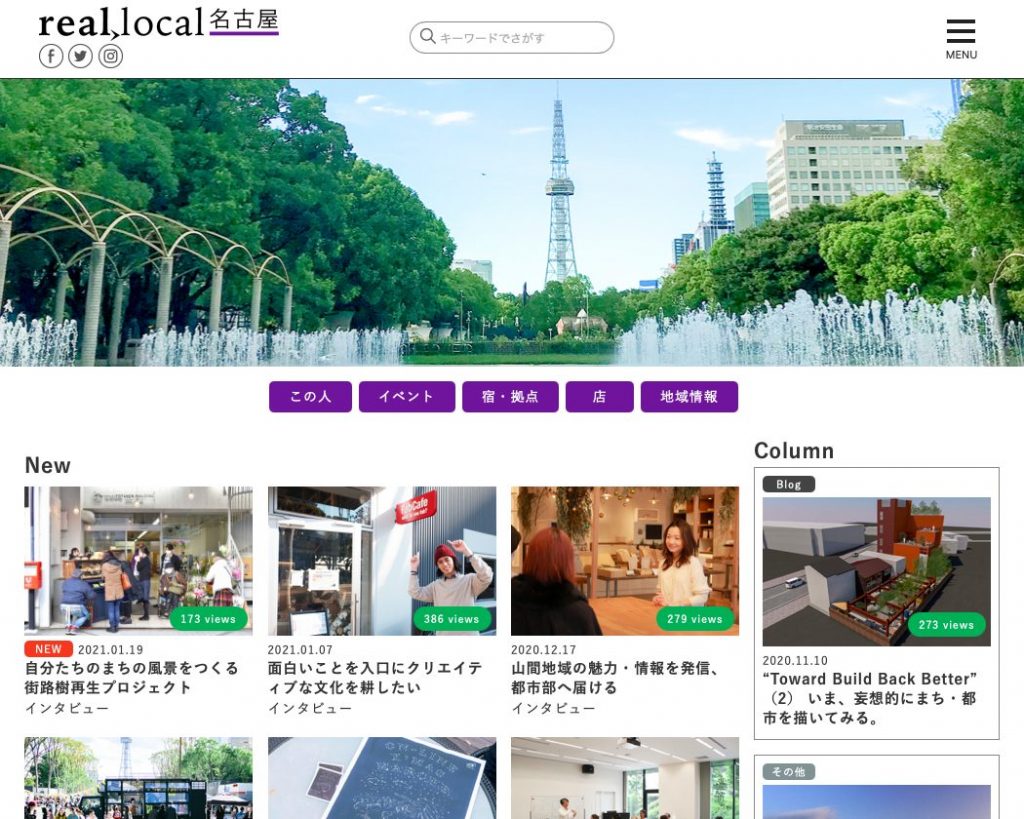Click the real local logo

(121, 23)
